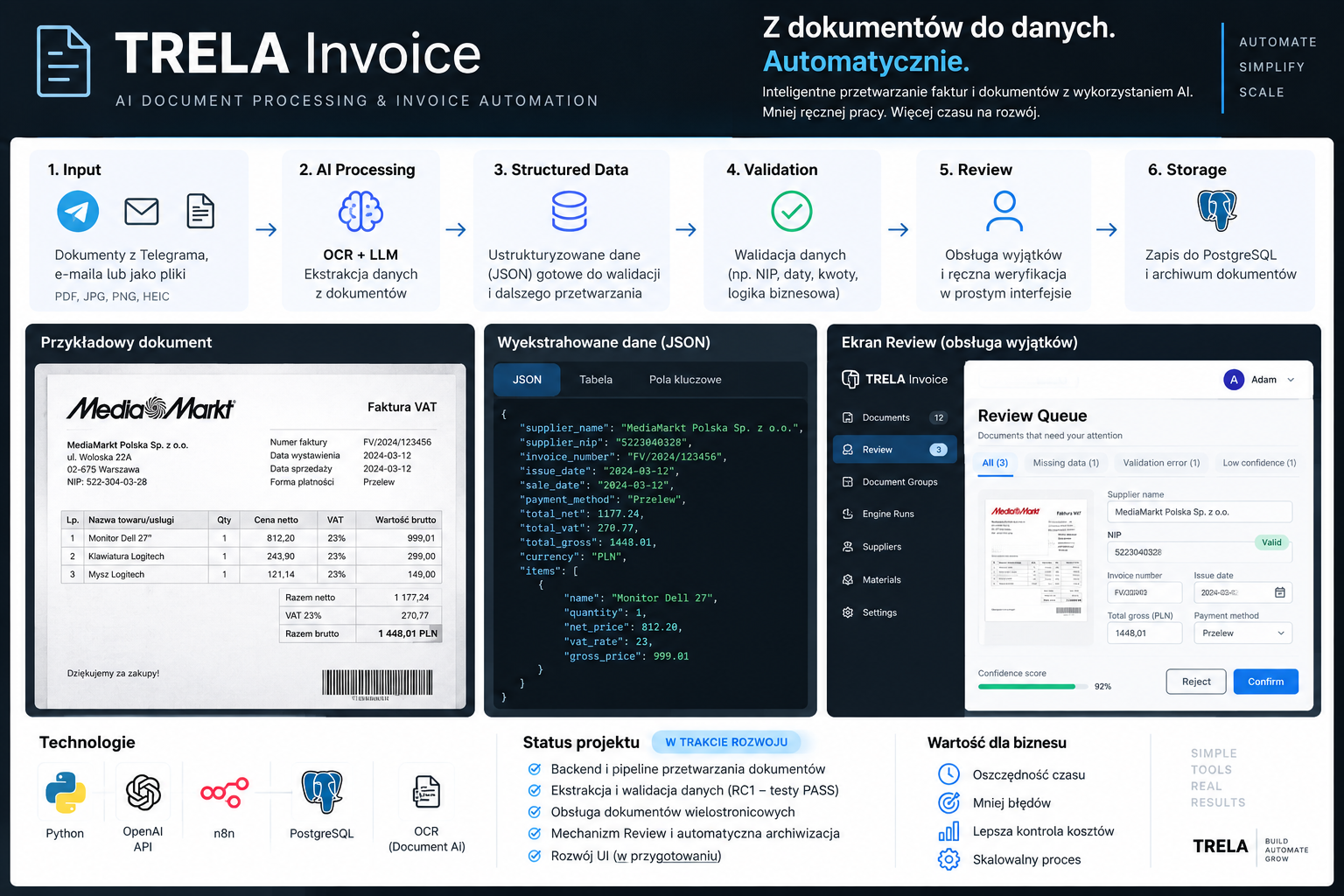Switch to the Tabela tab
This screenshot has height=896, width=1344.
click(x=596, y=380)
